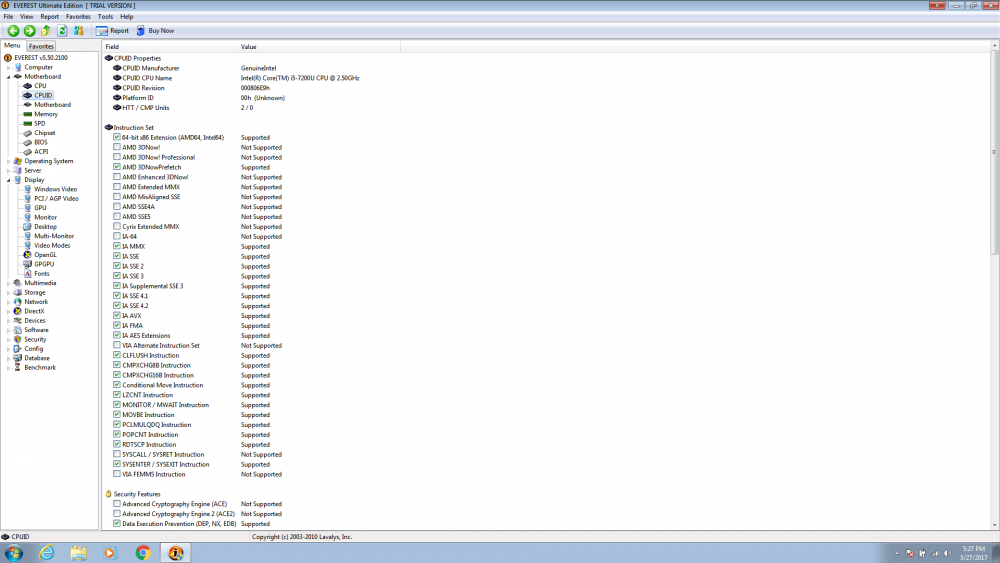Image resolution: width=1000 pixels, height=563 pixels.
Task: Select the GPU tree item
Action: [x=40, y=208]
